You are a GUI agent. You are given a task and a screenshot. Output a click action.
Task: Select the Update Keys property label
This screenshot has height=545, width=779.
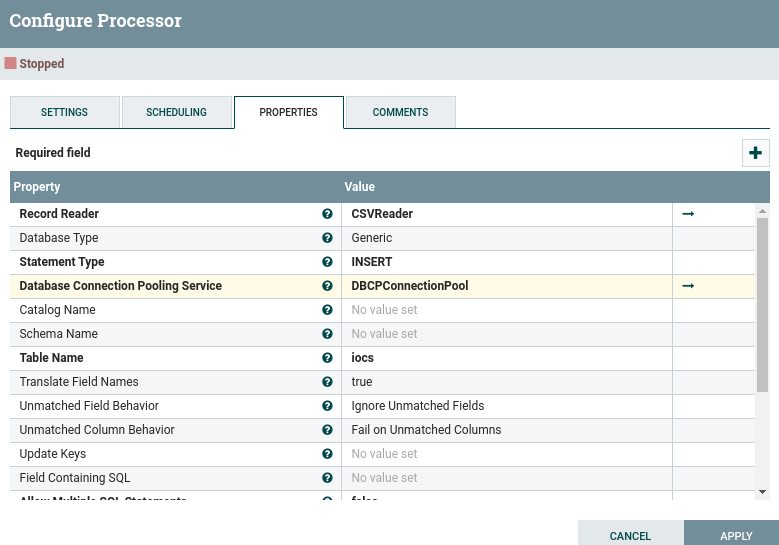53,454
